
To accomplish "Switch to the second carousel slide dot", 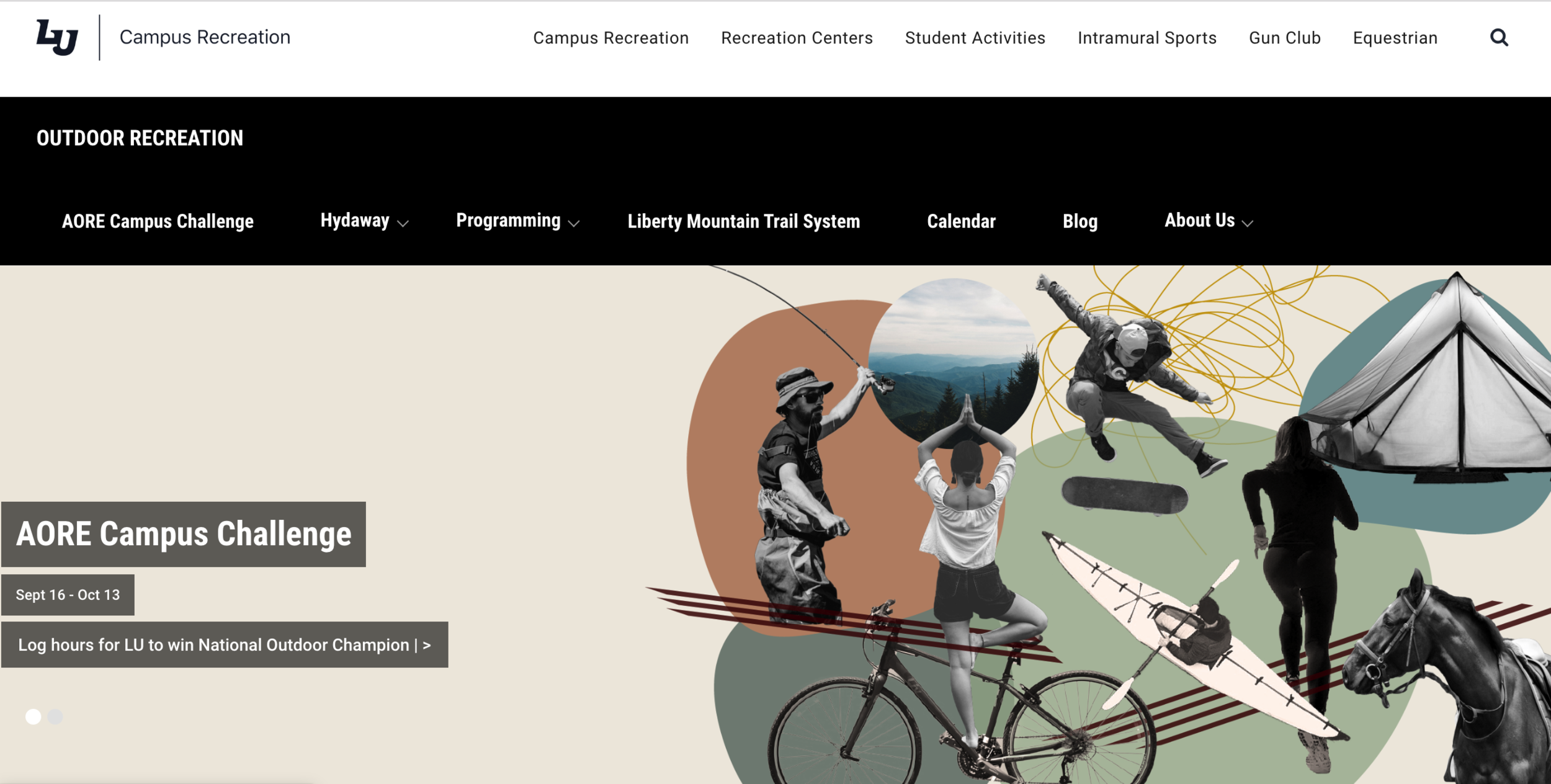I will tap(56, 717).
